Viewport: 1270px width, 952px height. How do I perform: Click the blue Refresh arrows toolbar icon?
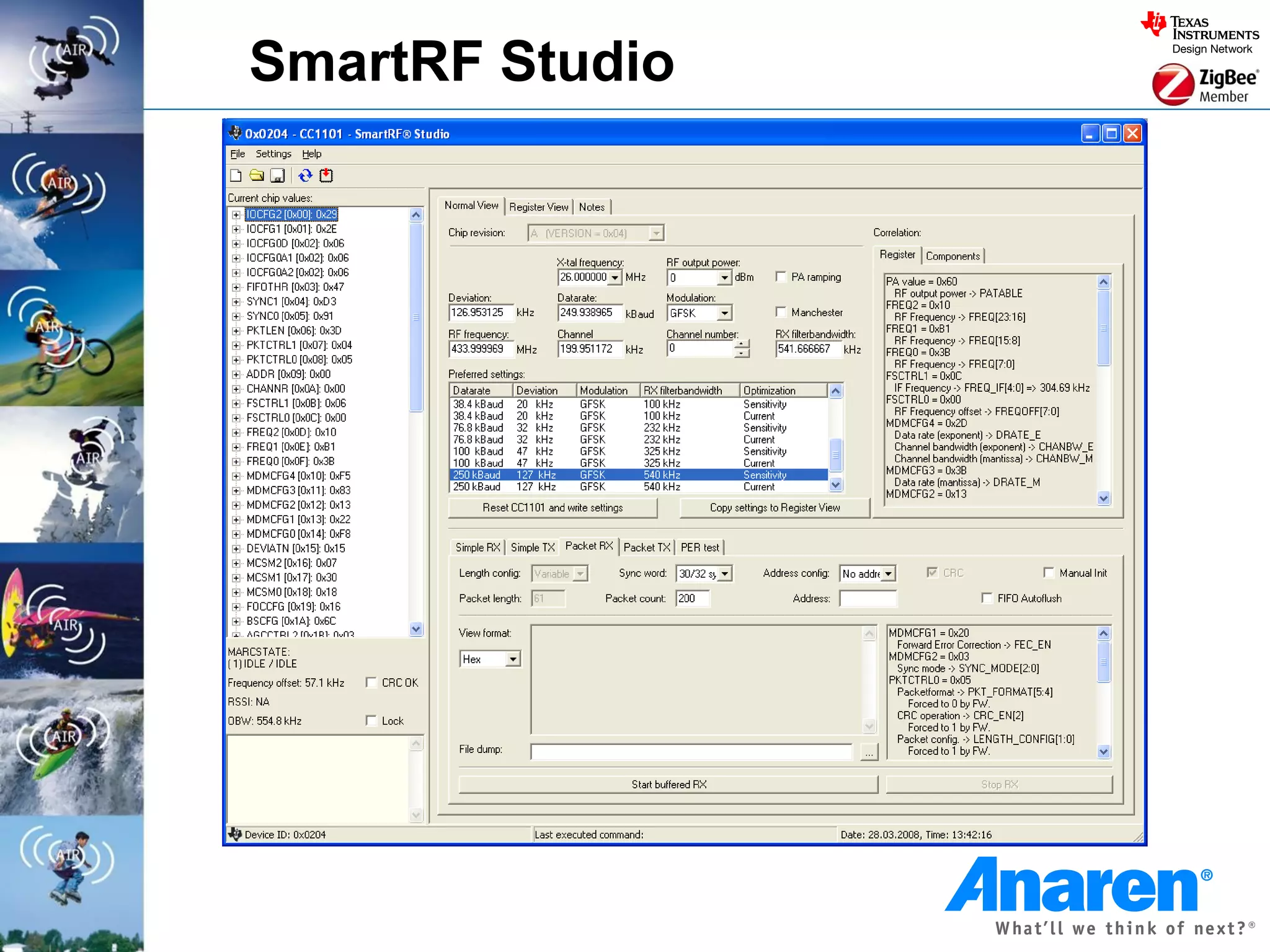(305, 176)
